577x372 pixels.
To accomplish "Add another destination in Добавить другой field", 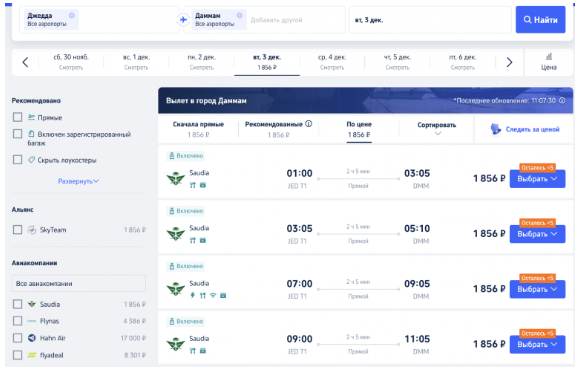I will coord(276,20).
